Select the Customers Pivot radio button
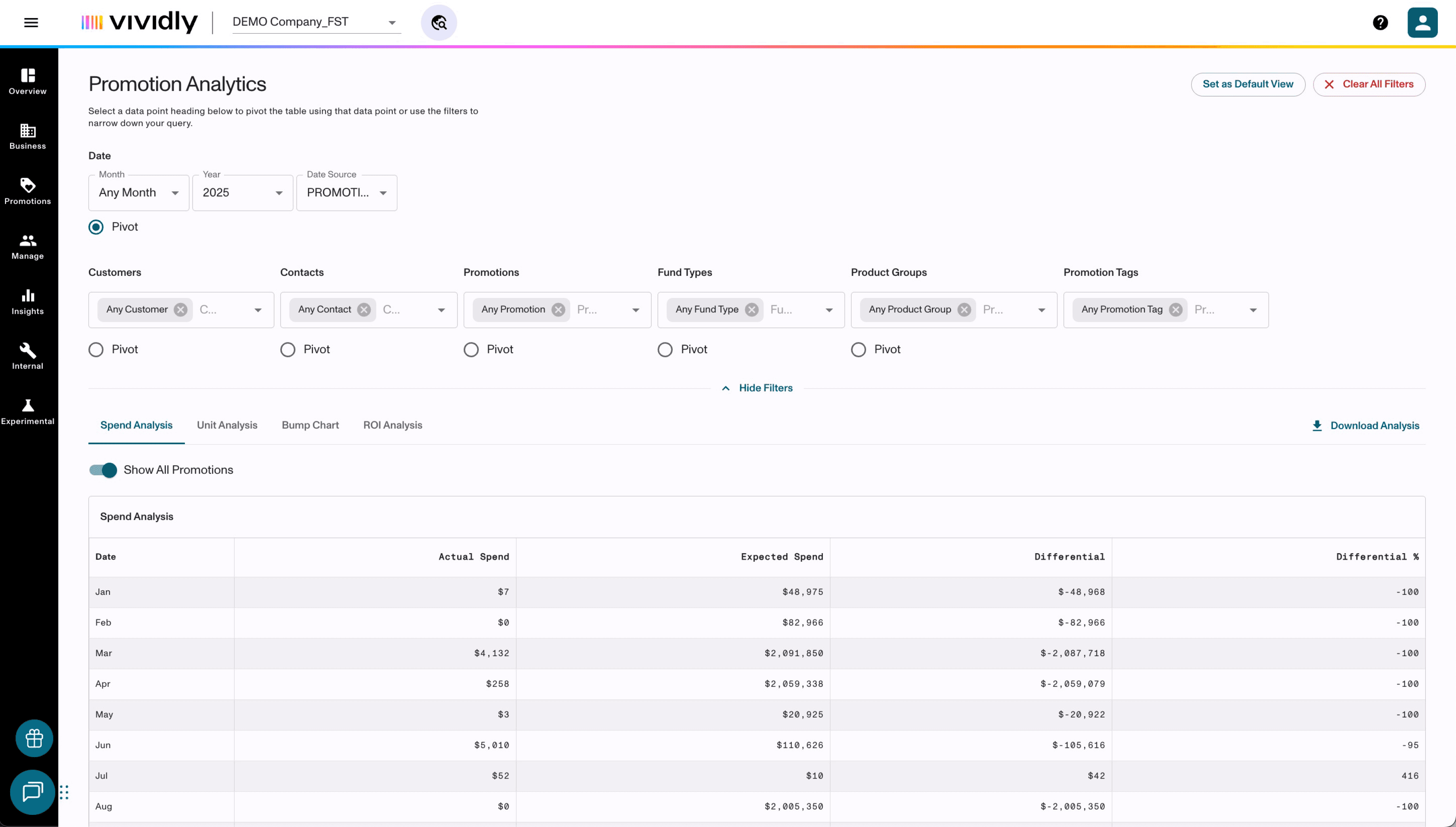1456x827 pixels. (x=96, y=349)
